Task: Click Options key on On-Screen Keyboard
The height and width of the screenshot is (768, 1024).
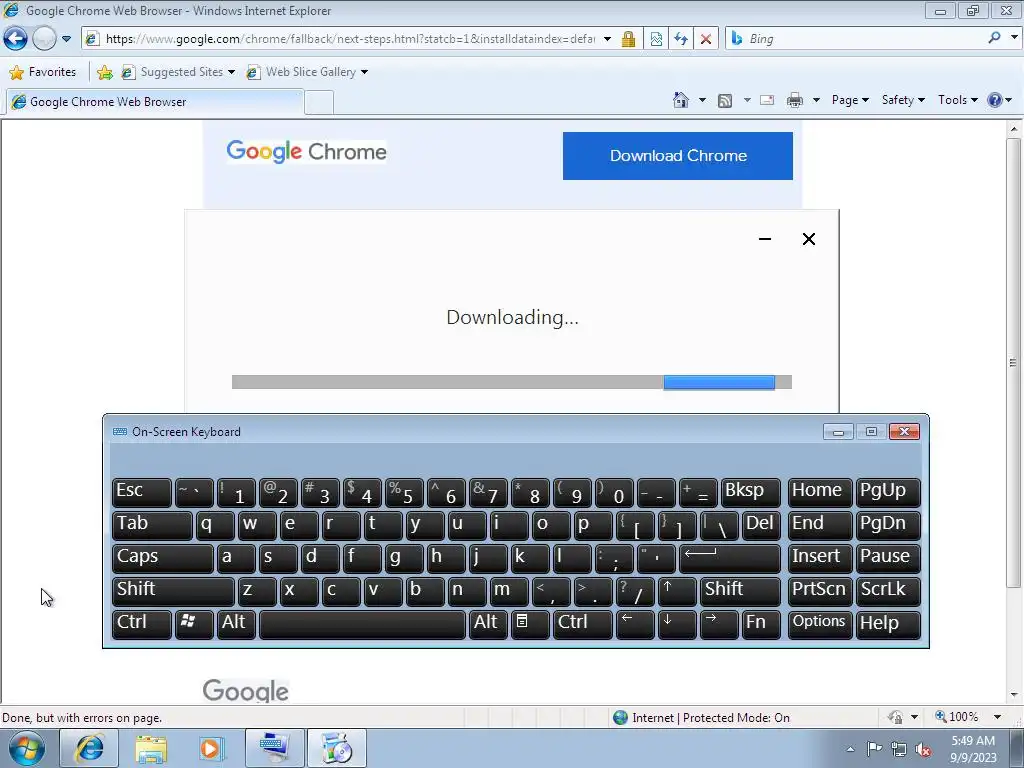Action: pyautogui.click(x=819, y=624)
